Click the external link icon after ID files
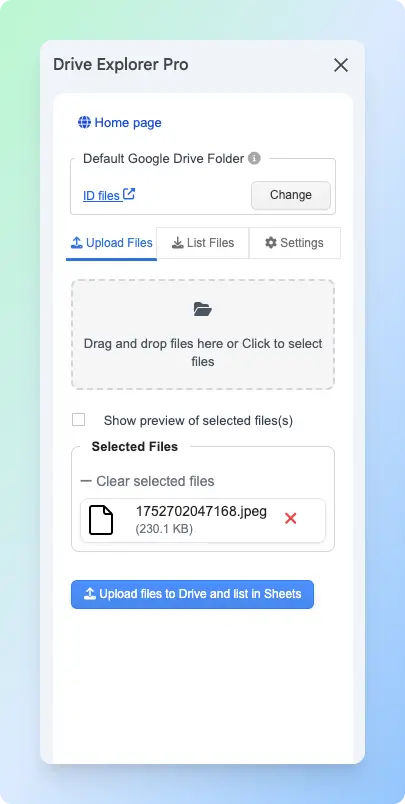405x804 pixels. pyautogui.click(x=129, y=194)
